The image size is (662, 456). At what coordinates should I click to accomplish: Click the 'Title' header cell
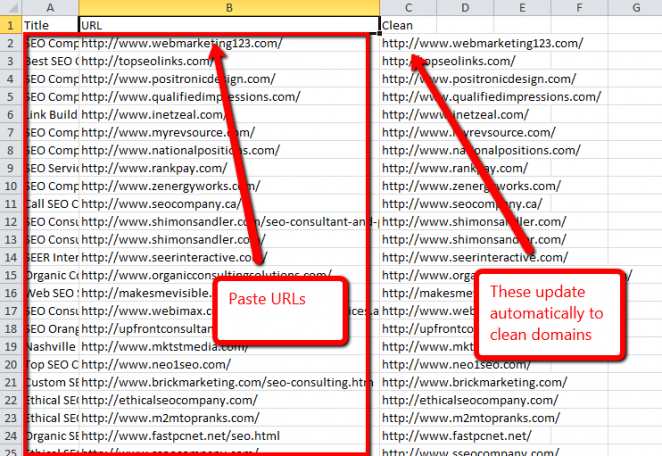pos(50,25)
